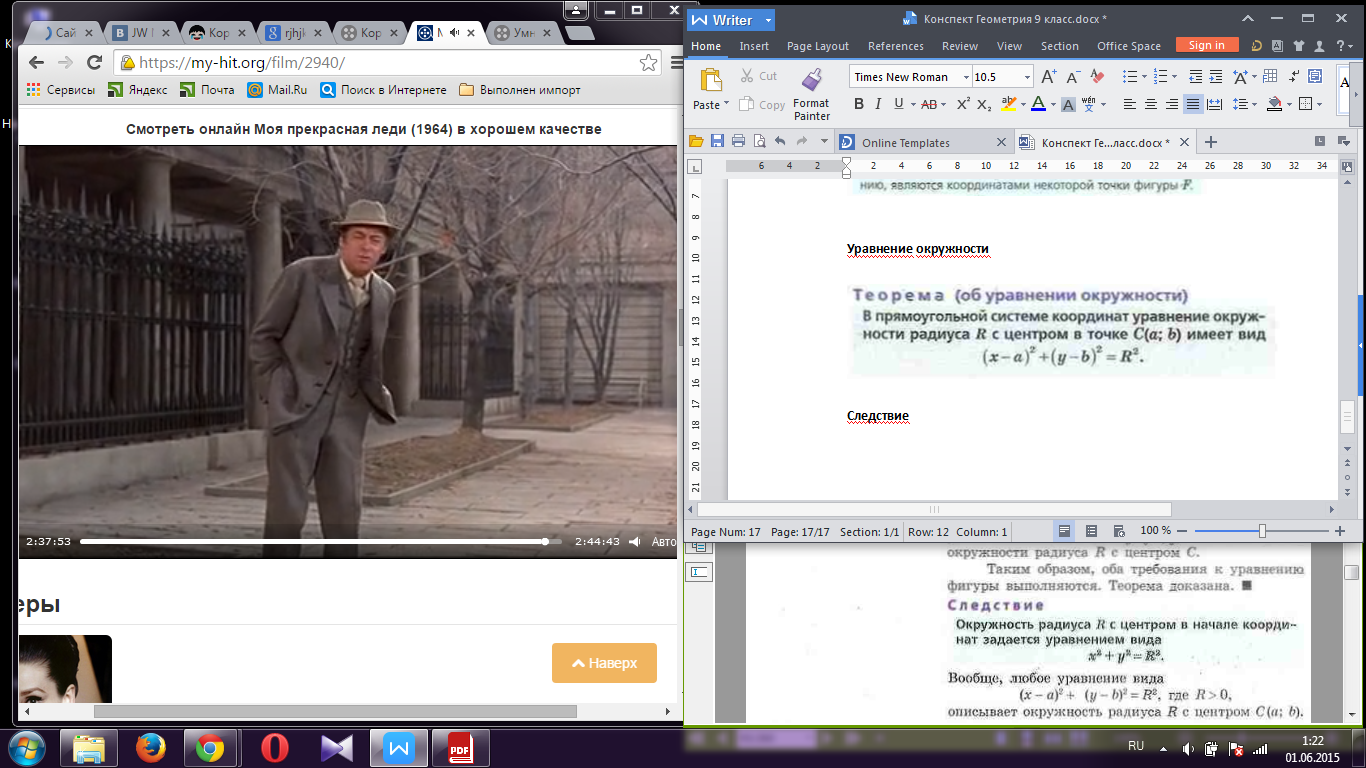The image size is (1366, 768).
Task: Reload the Chrome page
Action: coord(95,62)
